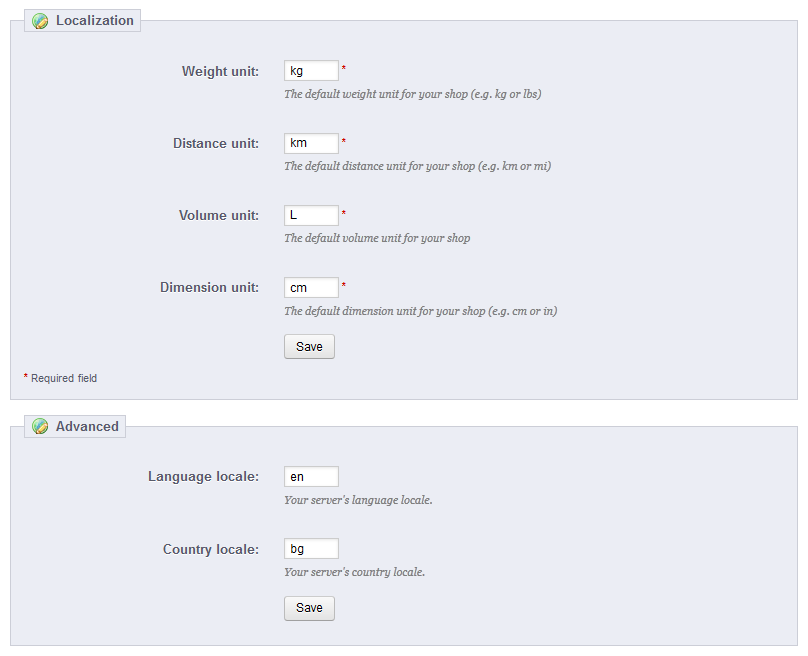808x656 pixels.
Task: Focus the Language locale field
Action: tap(311, 477)
